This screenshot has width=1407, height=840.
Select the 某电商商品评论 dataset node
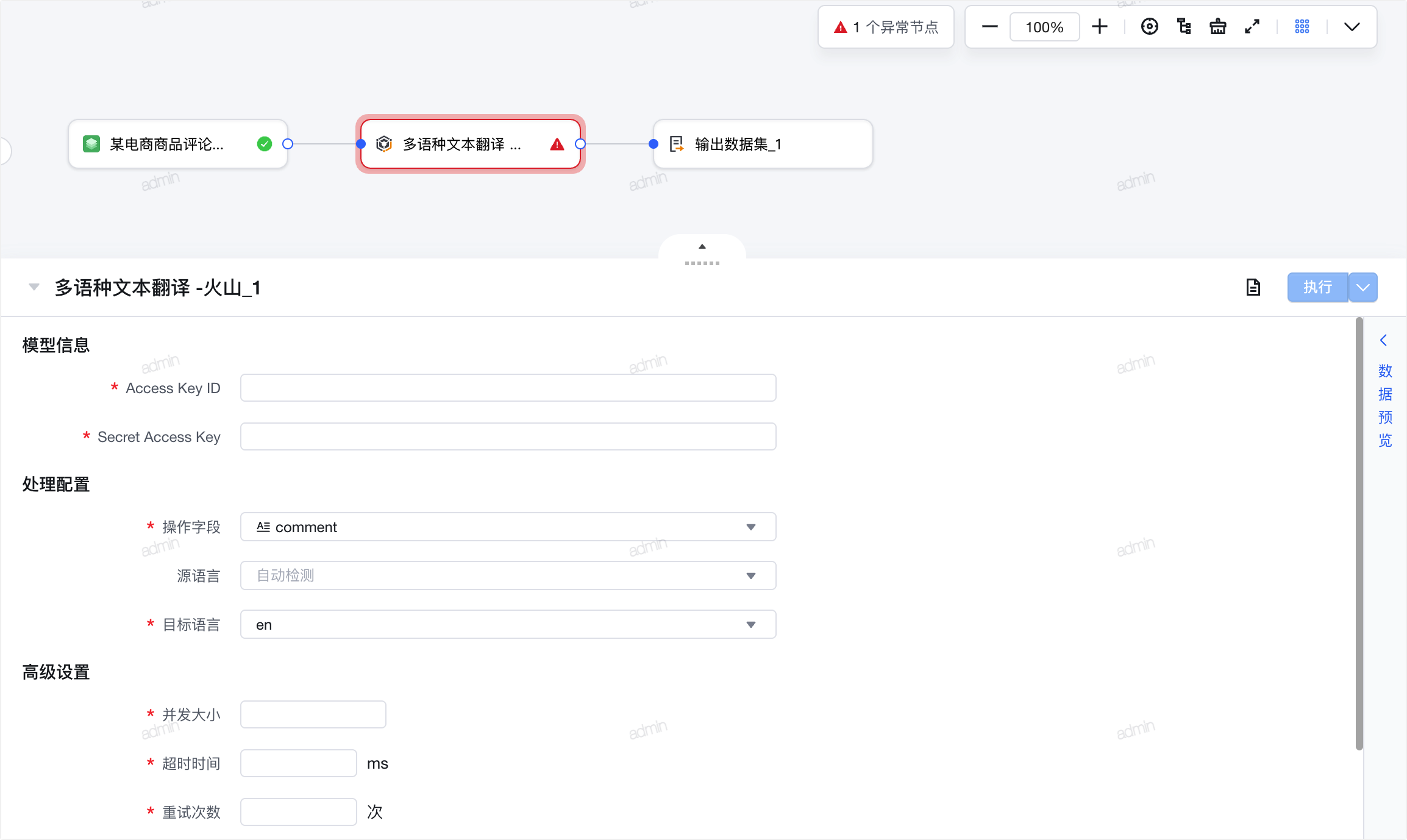(178, 144)
